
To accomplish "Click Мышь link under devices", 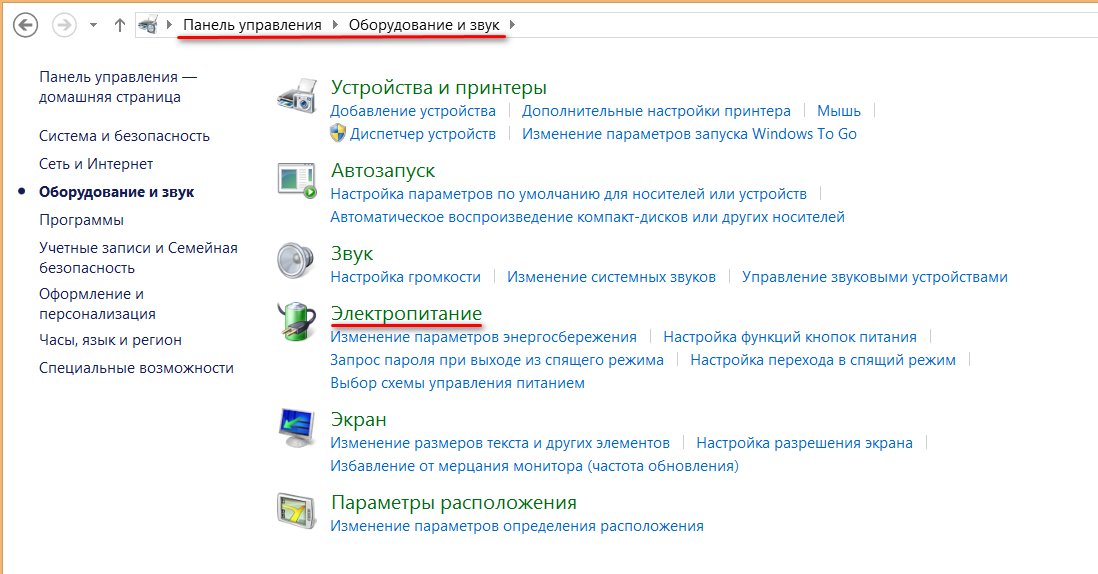I will point(838,111).
